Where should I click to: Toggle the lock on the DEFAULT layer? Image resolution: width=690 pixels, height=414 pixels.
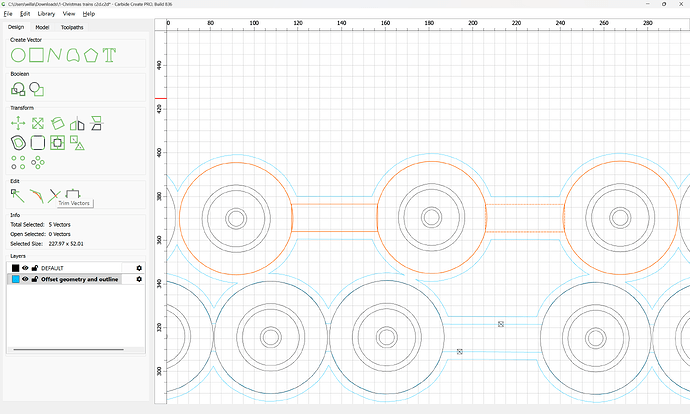coord(35,268)
